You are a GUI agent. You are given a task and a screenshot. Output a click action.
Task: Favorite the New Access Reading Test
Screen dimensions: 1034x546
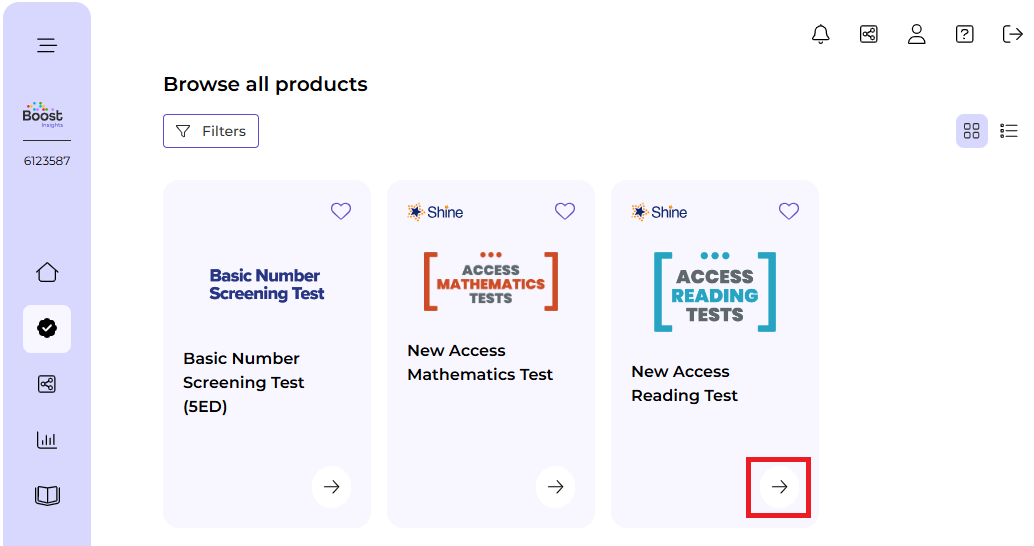tap(789, 211)
